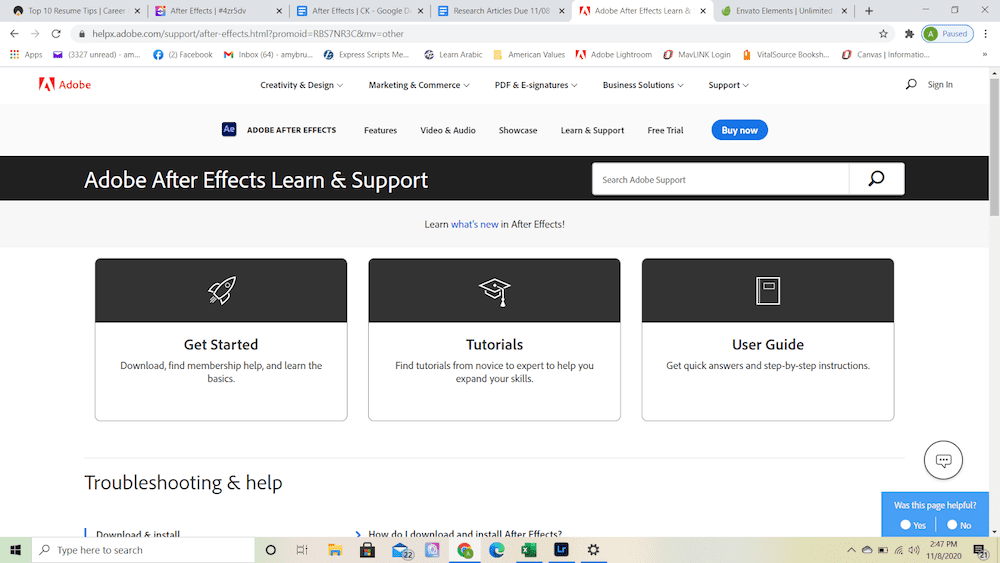Click the Adobe logo in header
Image resolution: width=1000 pixels, height=563 pixels.
(x=64, y=84)
